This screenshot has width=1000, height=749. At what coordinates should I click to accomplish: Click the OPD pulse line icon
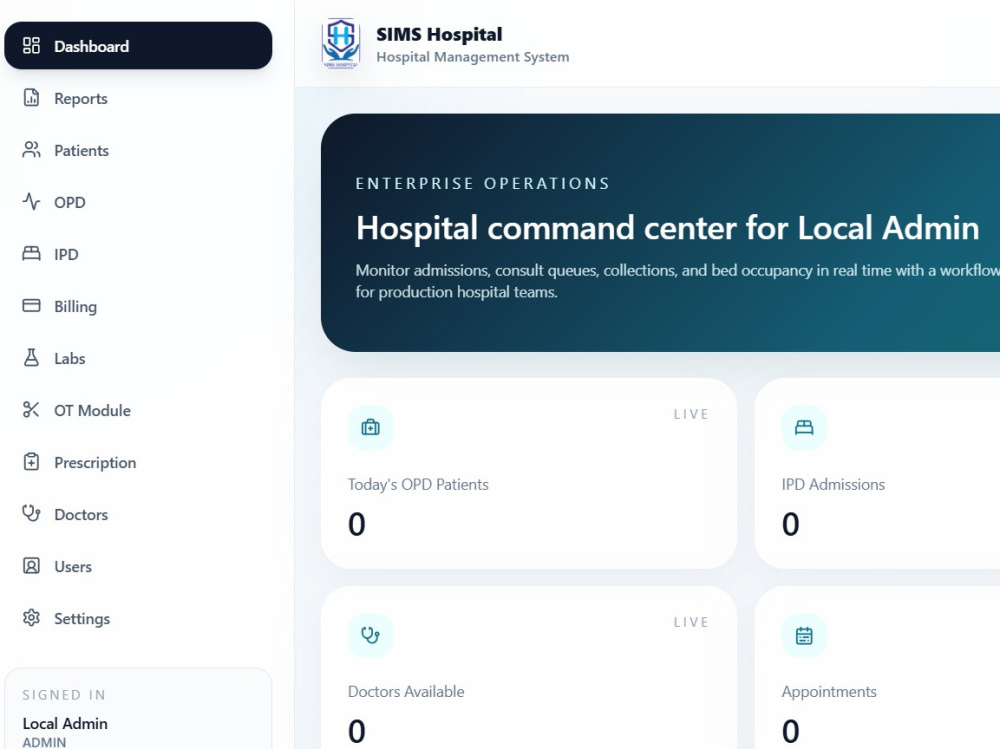click(x=31, y=202)
